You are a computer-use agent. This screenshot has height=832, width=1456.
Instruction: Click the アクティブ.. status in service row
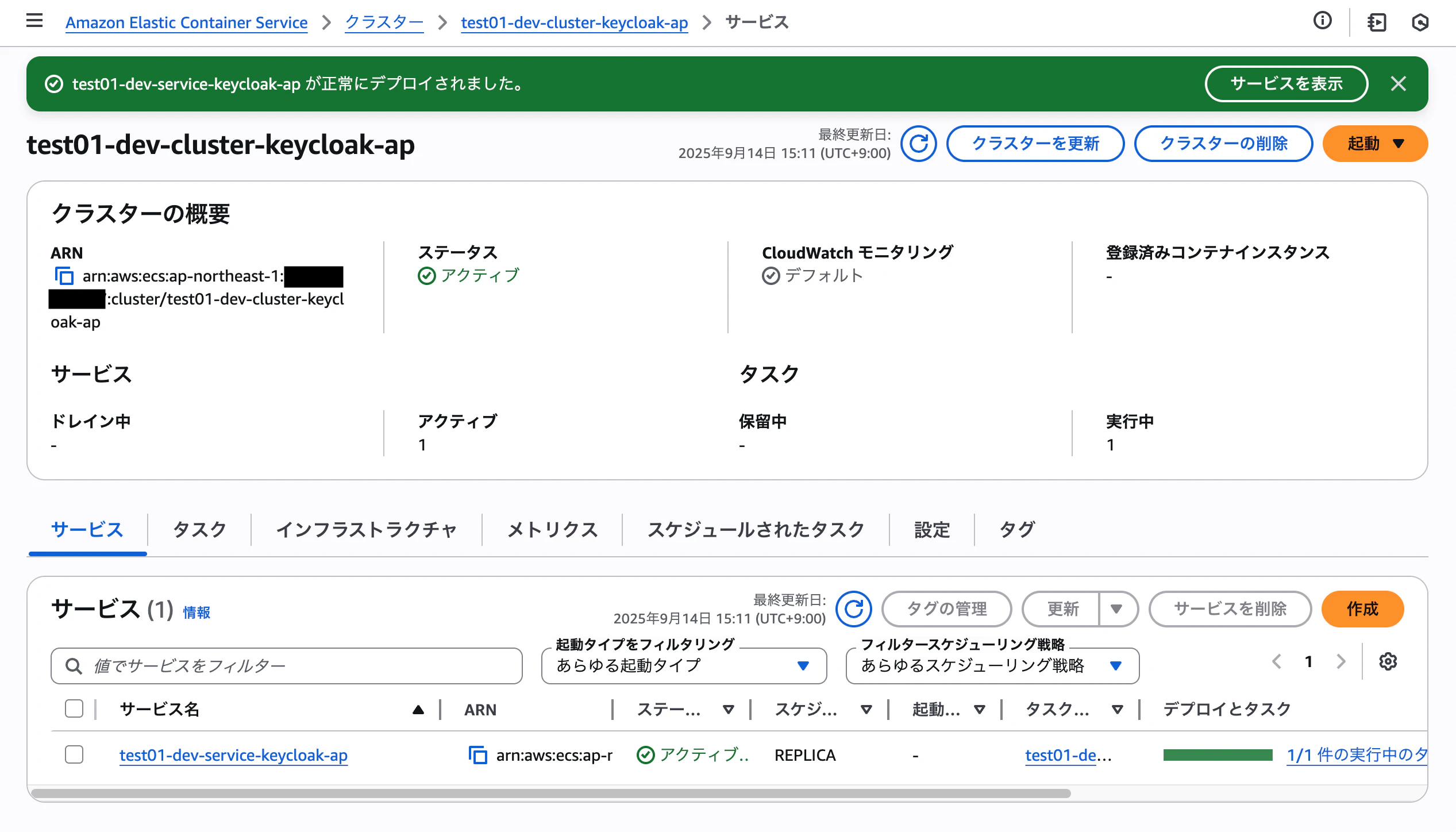(x=692, y=755)
